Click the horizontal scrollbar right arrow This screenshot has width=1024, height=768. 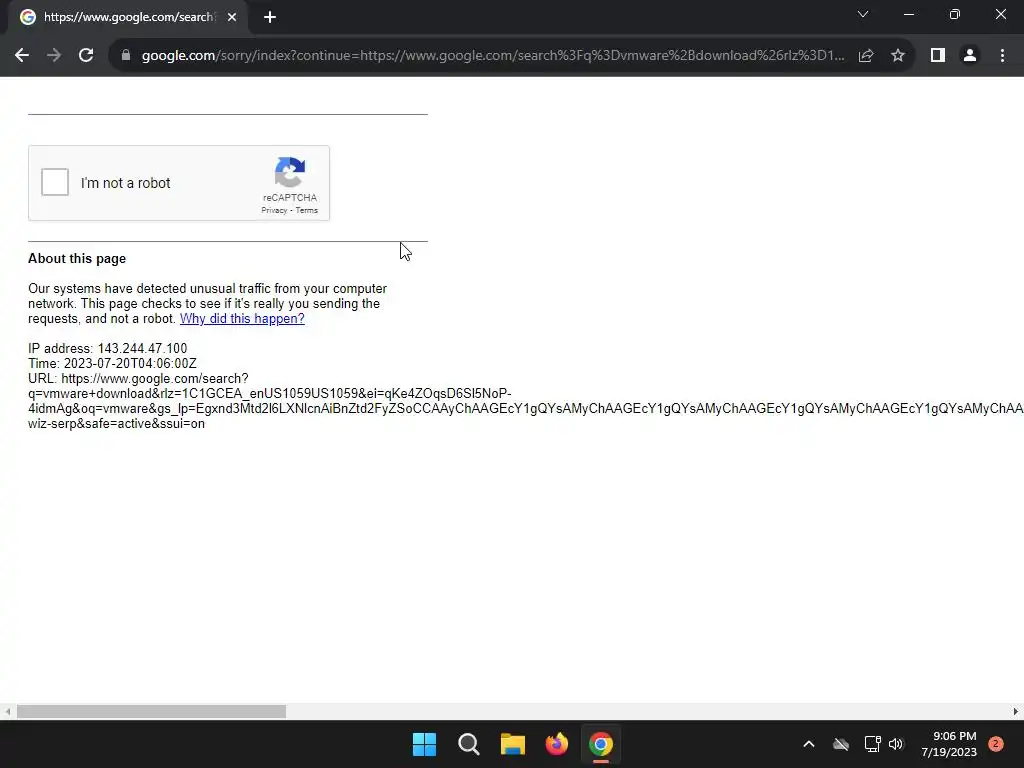(1016, 711)
